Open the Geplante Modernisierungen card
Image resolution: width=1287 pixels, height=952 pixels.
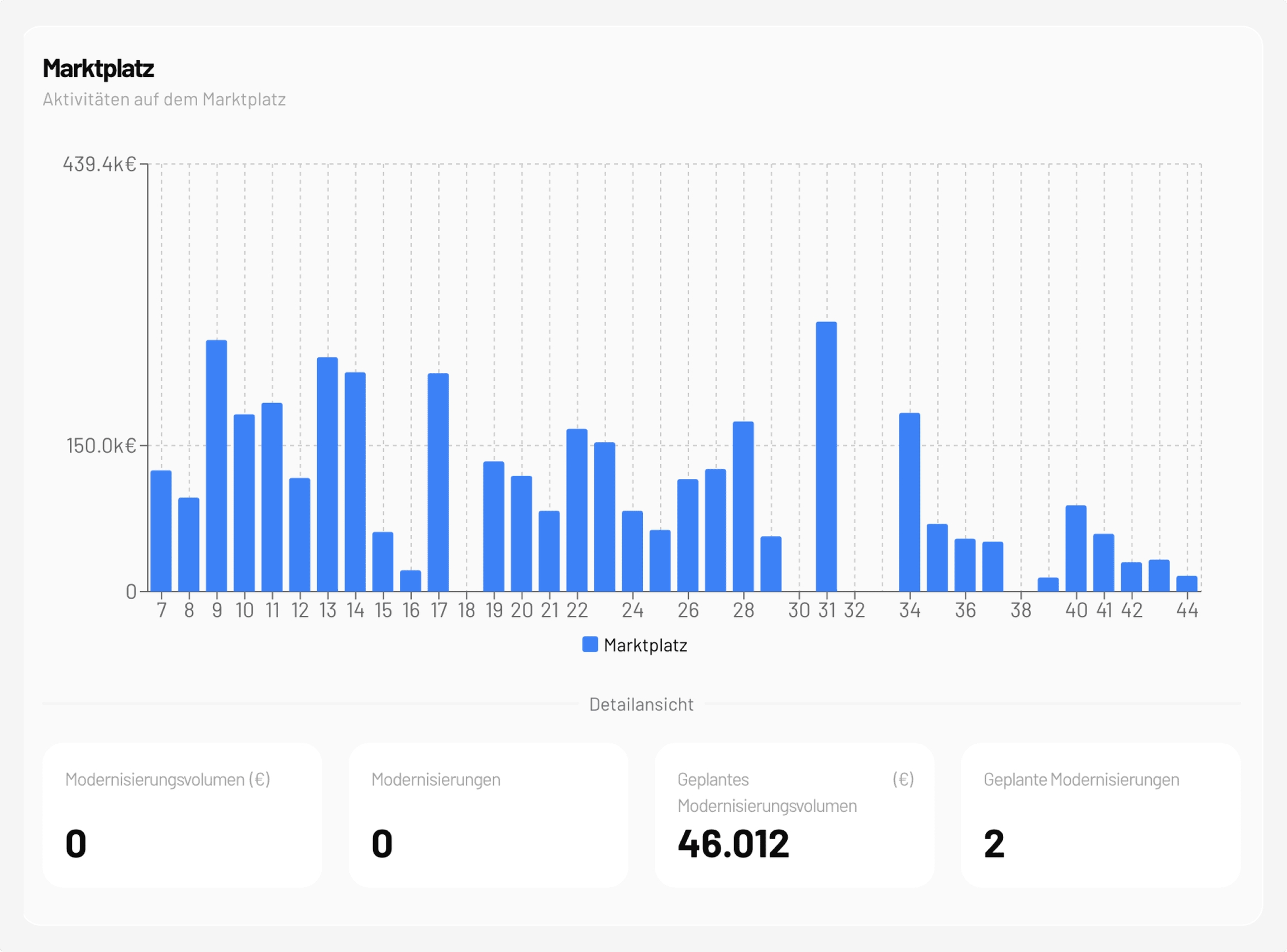tap(1100, 814)
